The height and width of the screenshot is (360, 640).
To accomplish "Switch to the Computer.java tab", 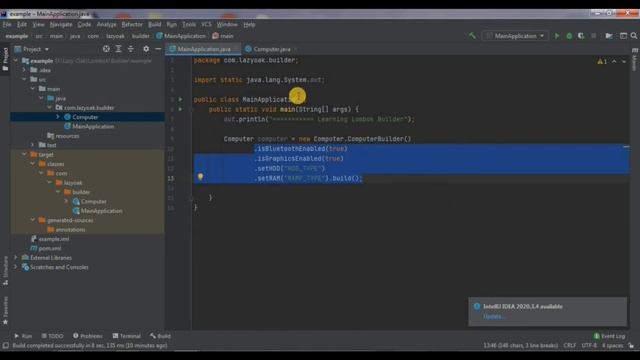I will [x=271, y=49].
